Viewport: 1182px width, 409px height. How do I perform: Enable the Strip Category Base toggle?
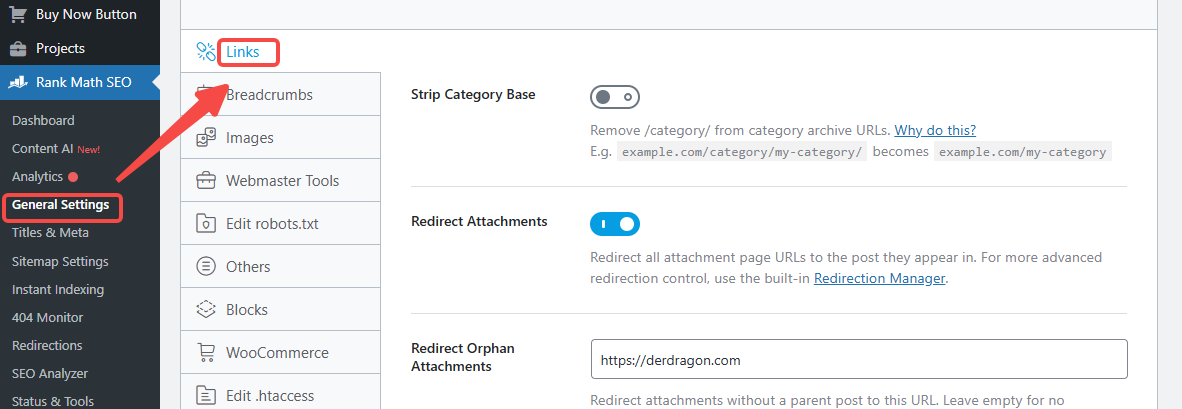pyautogui.click(x=614, y=97)
